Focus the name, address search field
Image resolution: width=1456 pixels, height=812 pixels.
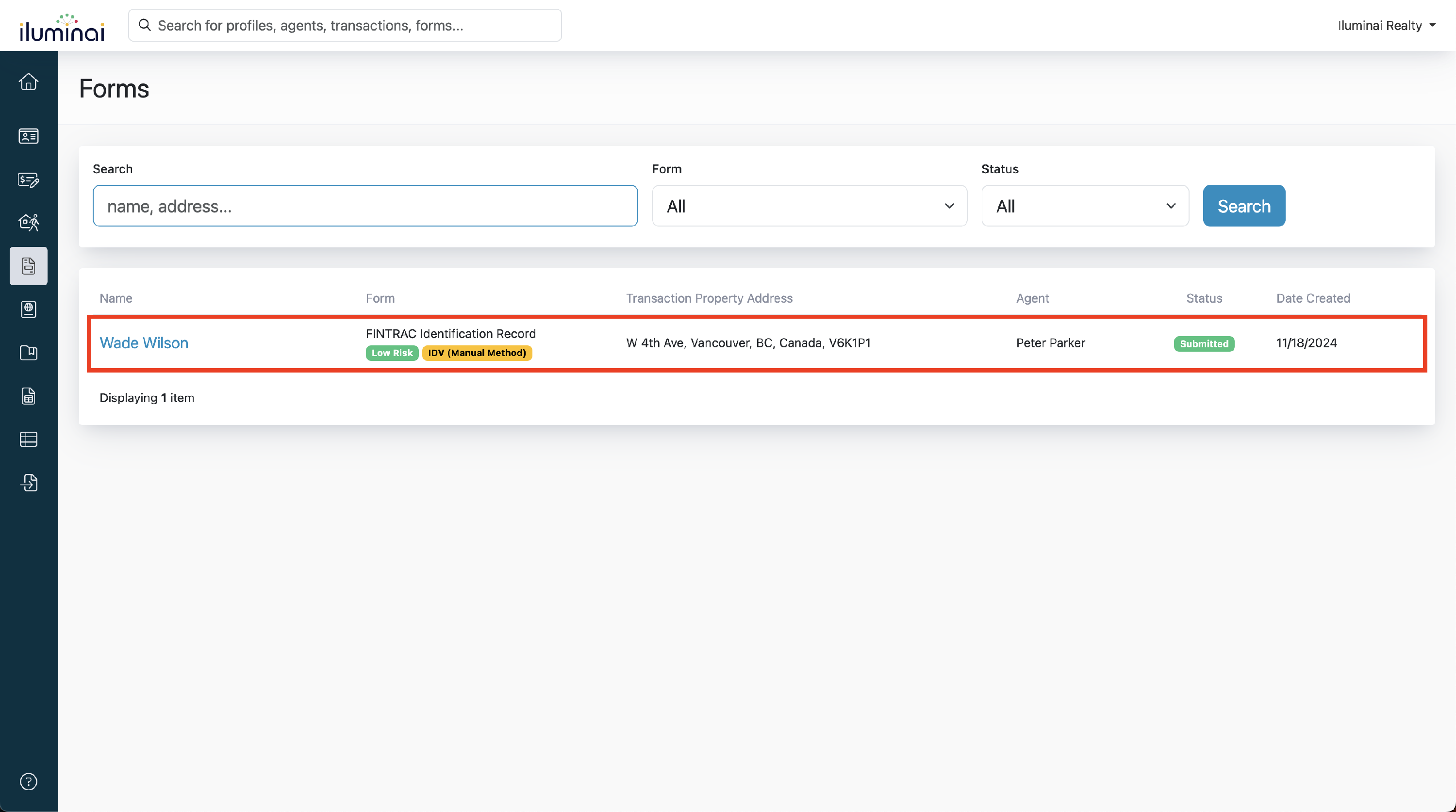pyautogui.click(x=365, y=206)
